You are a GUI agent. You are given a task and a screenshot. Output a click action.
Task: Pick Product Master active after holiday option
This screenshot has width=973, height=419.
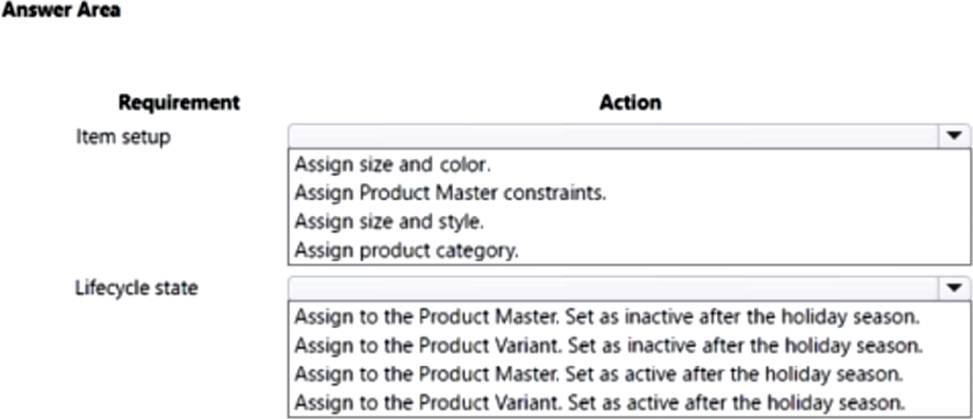point(601,374)
